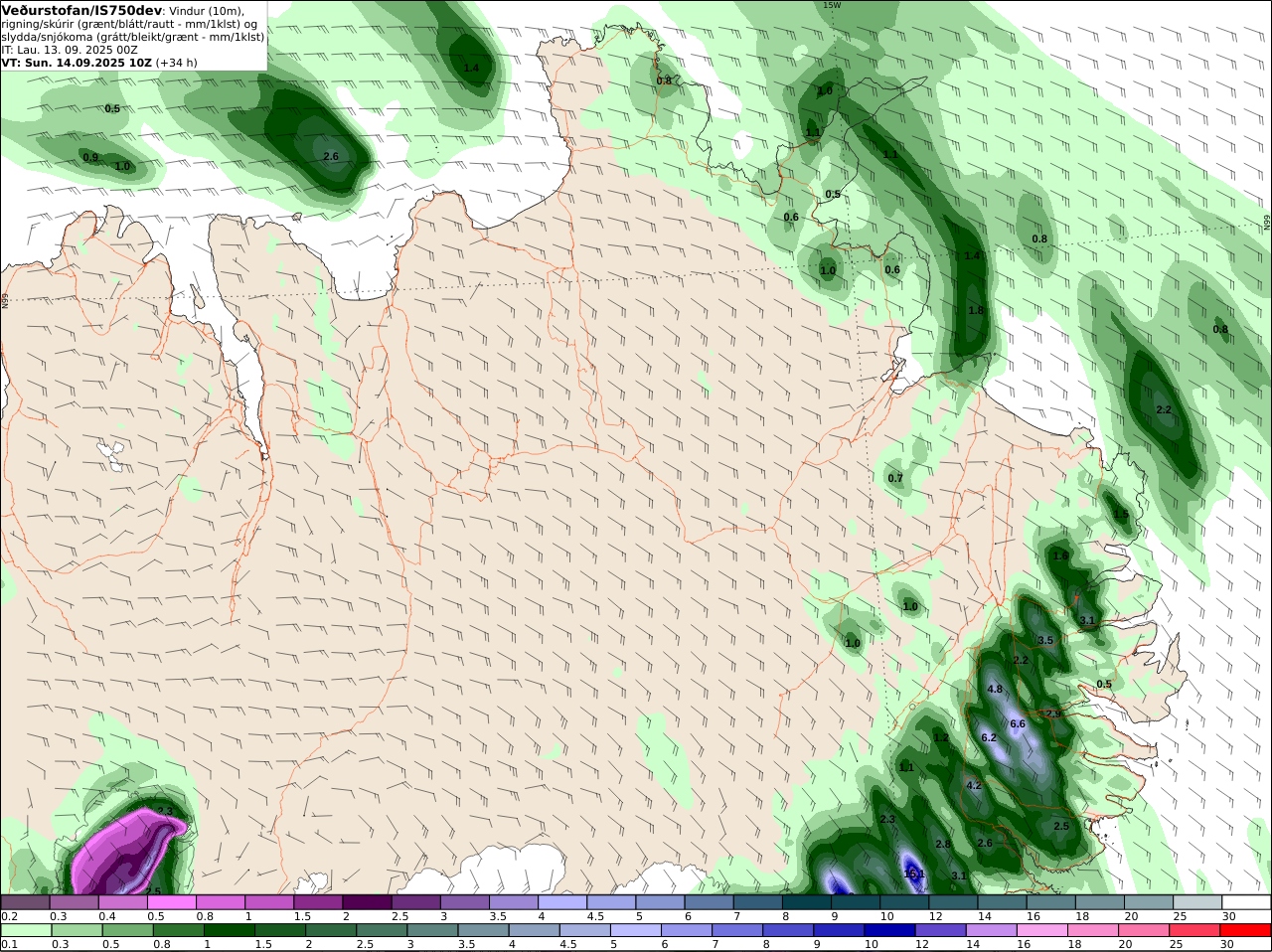Pick the dark teal 9 swatch in the upper legend

[x=856, y=902]
